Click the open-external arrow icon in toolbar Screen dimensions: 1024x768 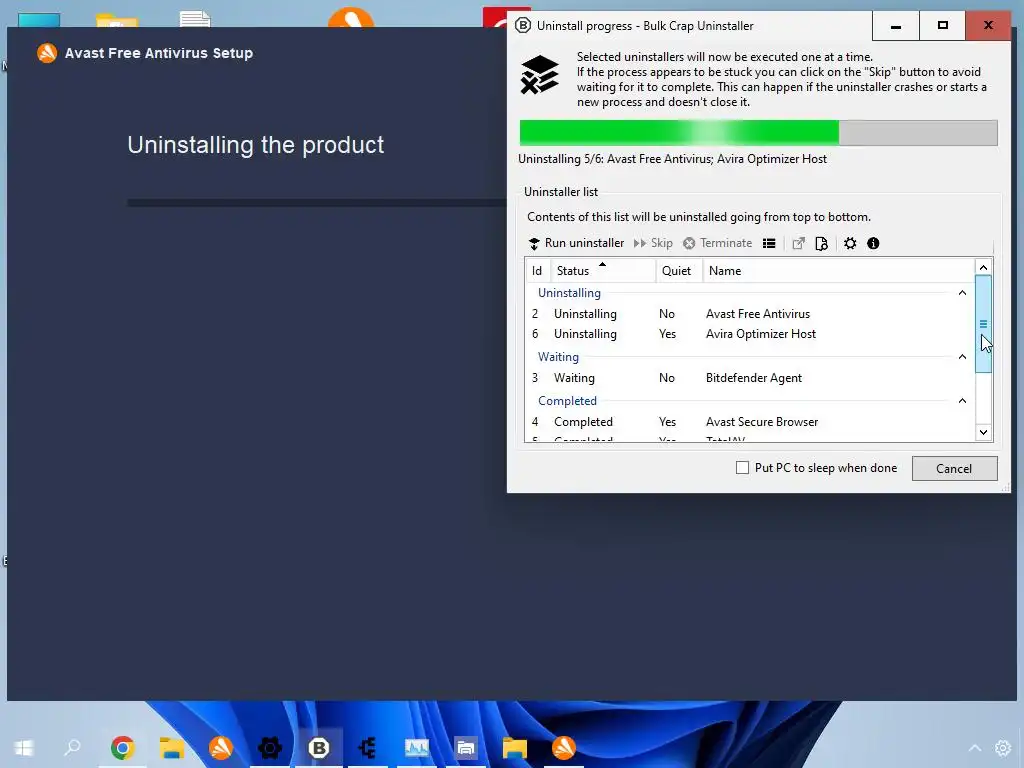point(798,244)
